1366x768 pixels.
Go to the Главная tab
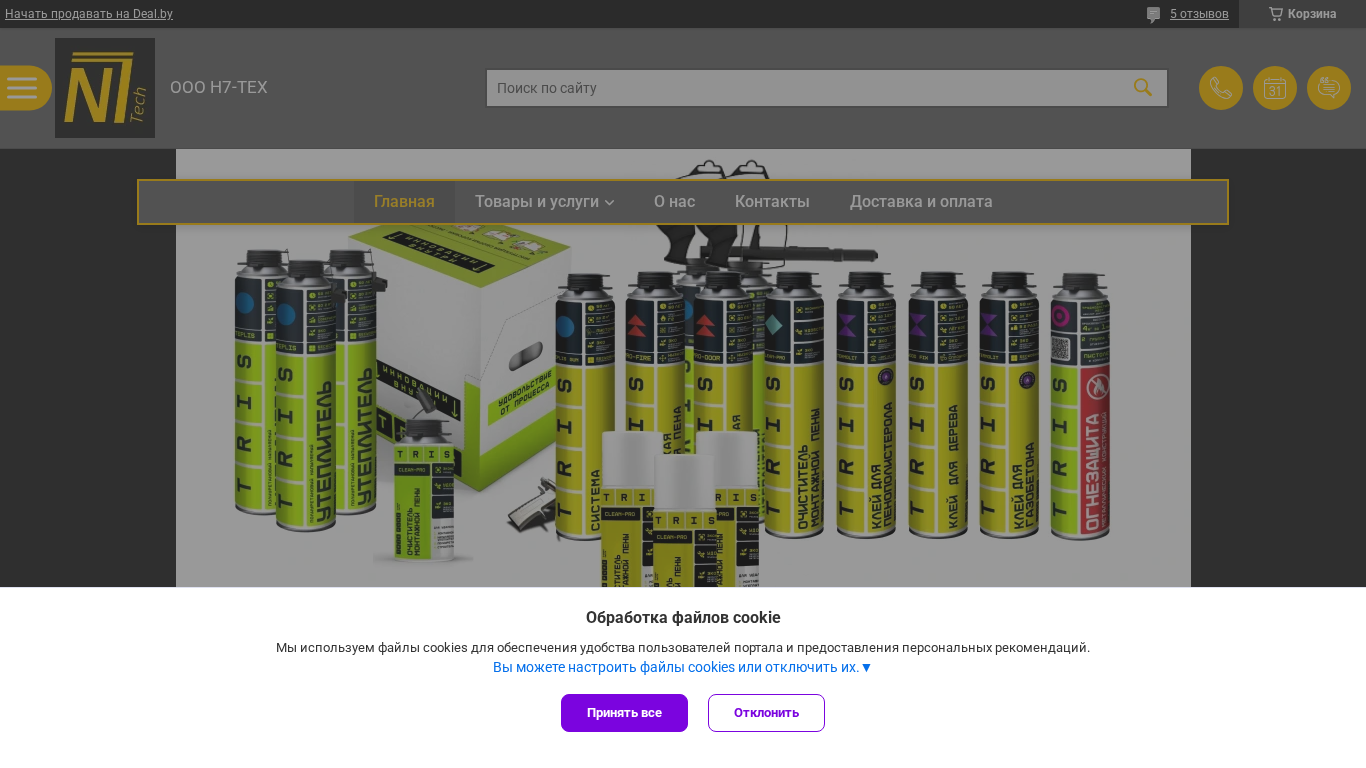tap(404, 202)
